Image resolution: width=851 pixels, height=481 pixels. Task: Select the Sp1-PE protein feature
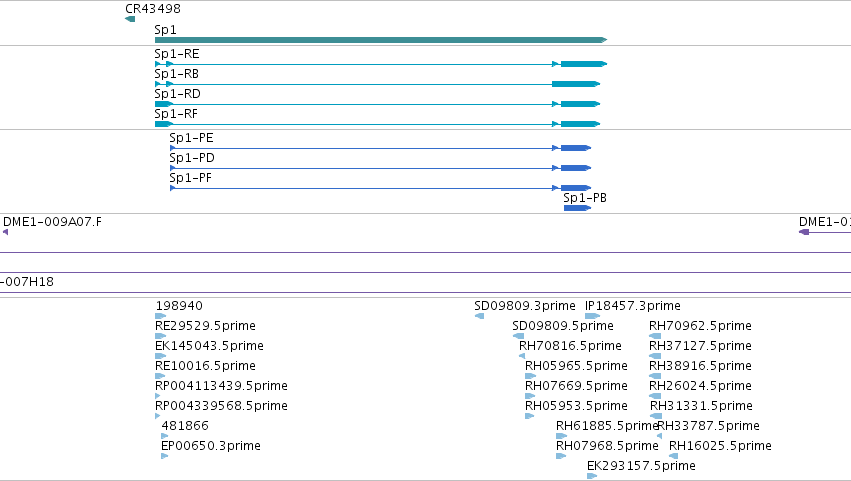[x=380, y=148]
